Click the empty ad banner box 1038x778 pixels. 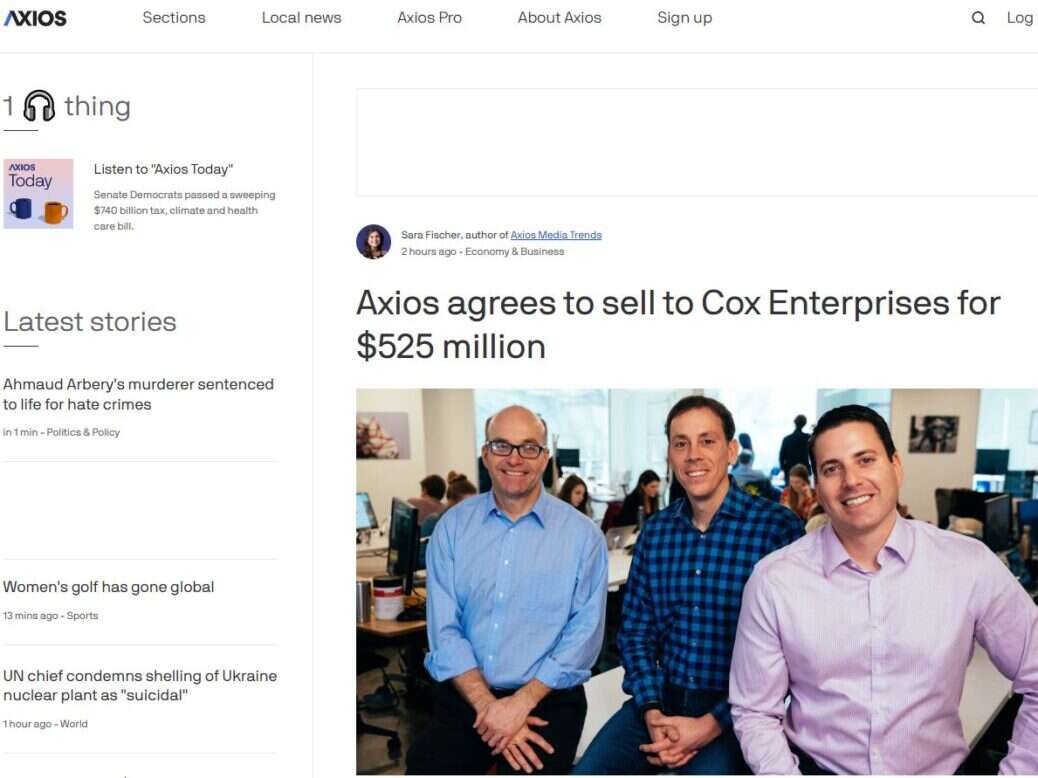click(x=697, y=142)
